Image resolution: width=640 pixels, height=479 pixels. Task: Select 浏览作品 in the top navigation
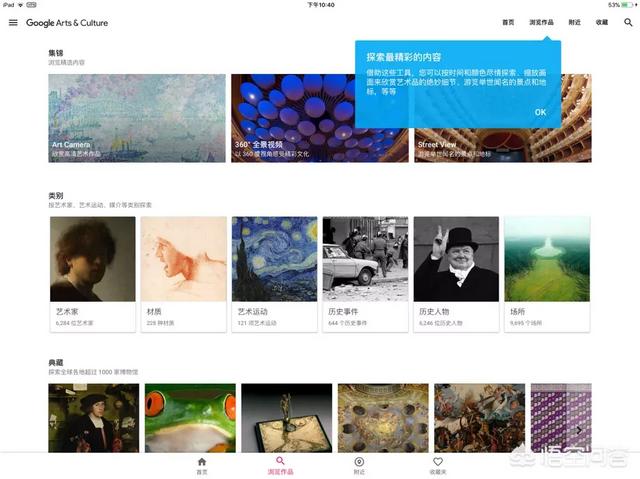coord(542,22)
